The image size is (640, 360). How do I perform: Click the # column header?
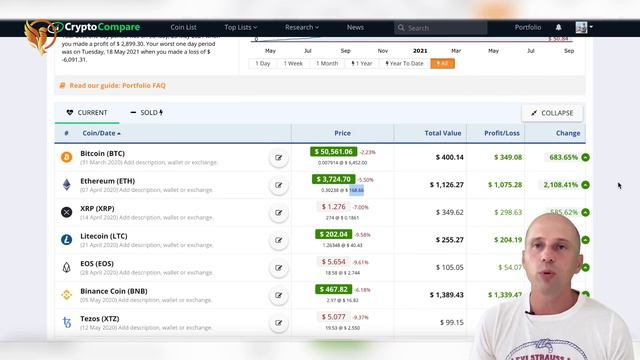pyautogui.click(x=67, y=133)
